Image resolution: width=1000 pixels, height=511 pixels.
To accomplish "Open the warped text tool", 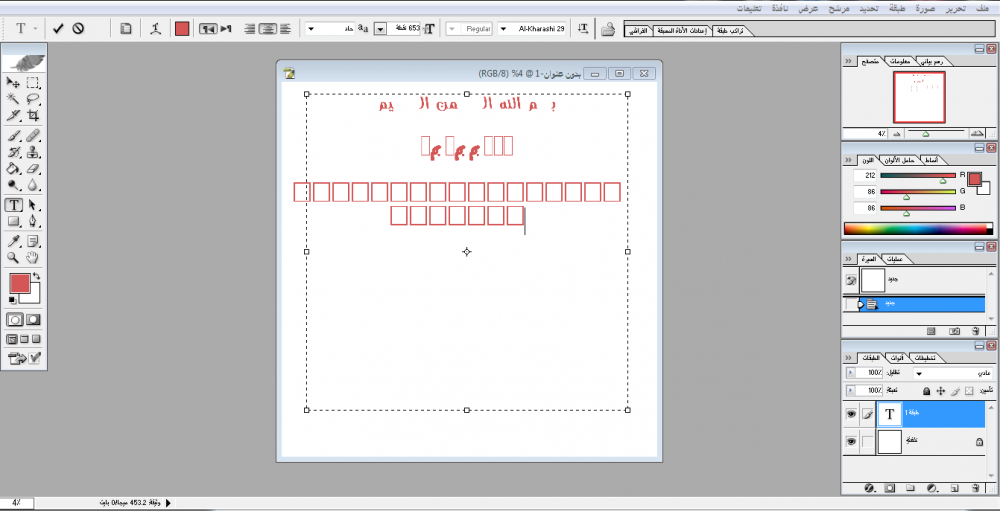I will (155, 29).
